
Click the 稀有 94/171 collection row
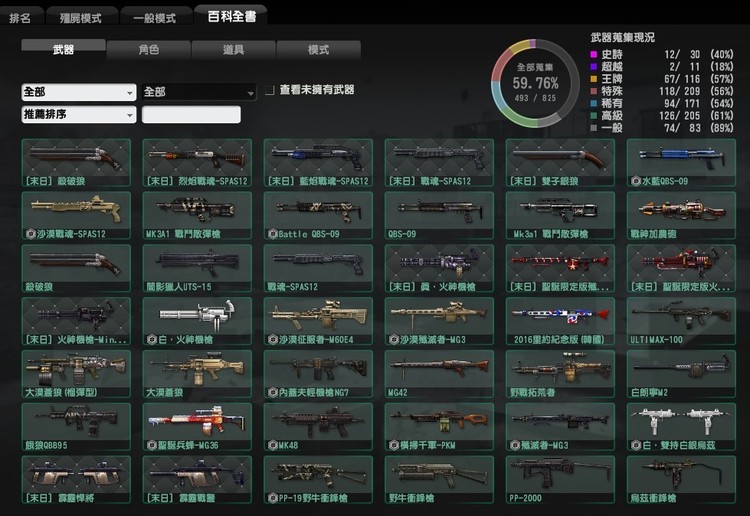pos(662,103)
